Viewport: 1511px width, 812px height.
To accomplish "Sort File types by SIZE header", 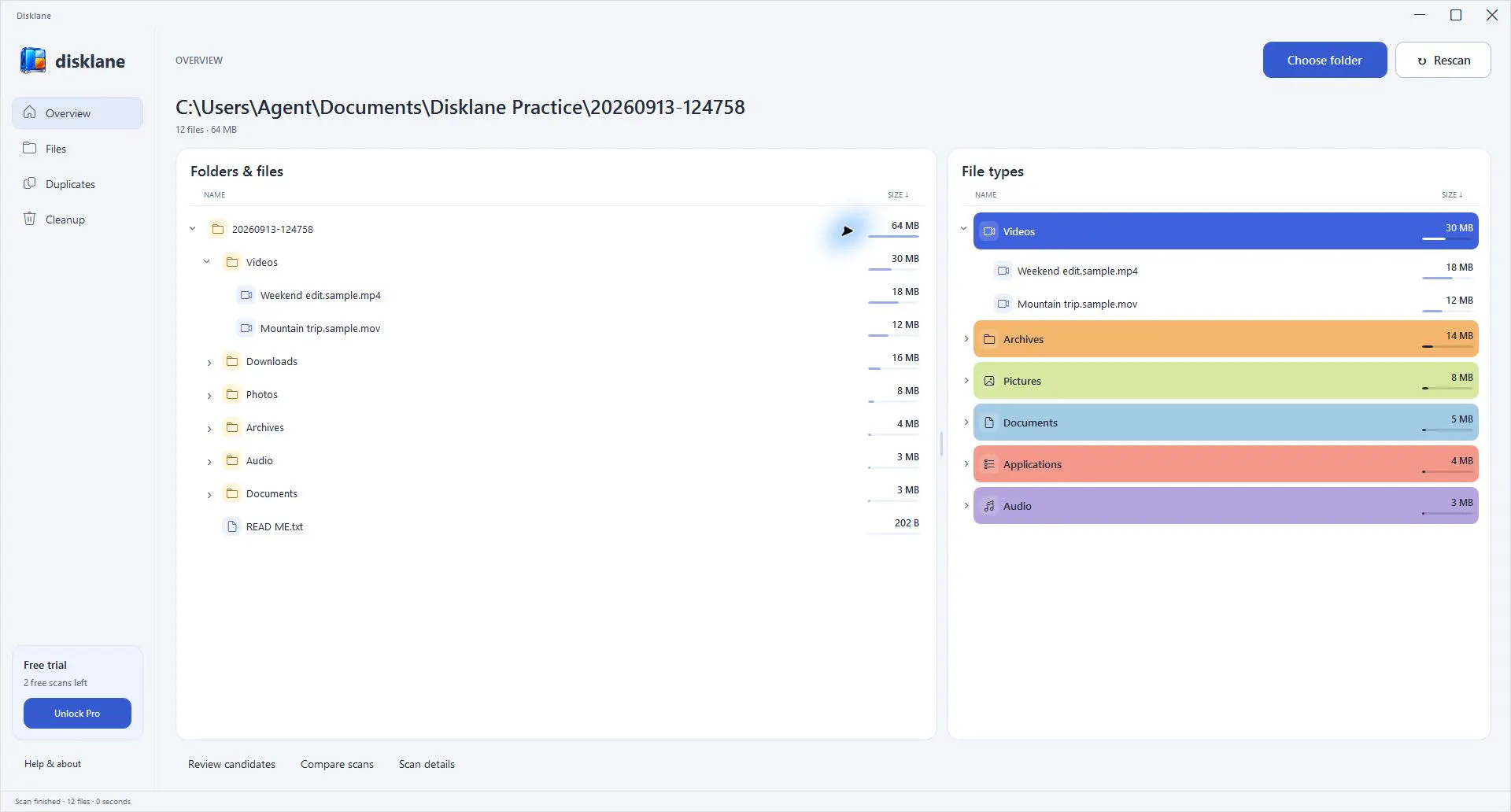I will [1452, 194].
